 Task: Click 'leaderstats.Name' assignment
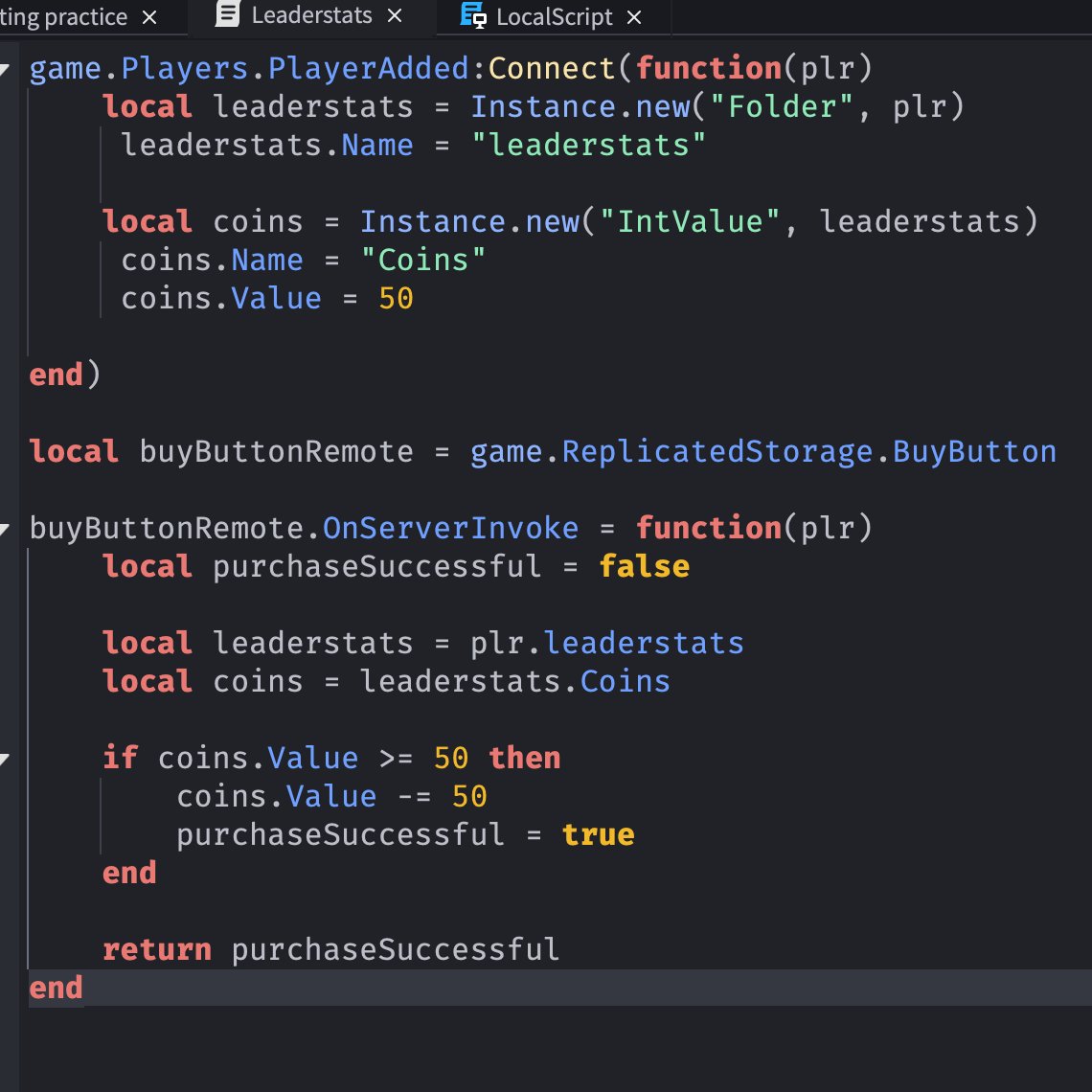click(x=266, y=146)
